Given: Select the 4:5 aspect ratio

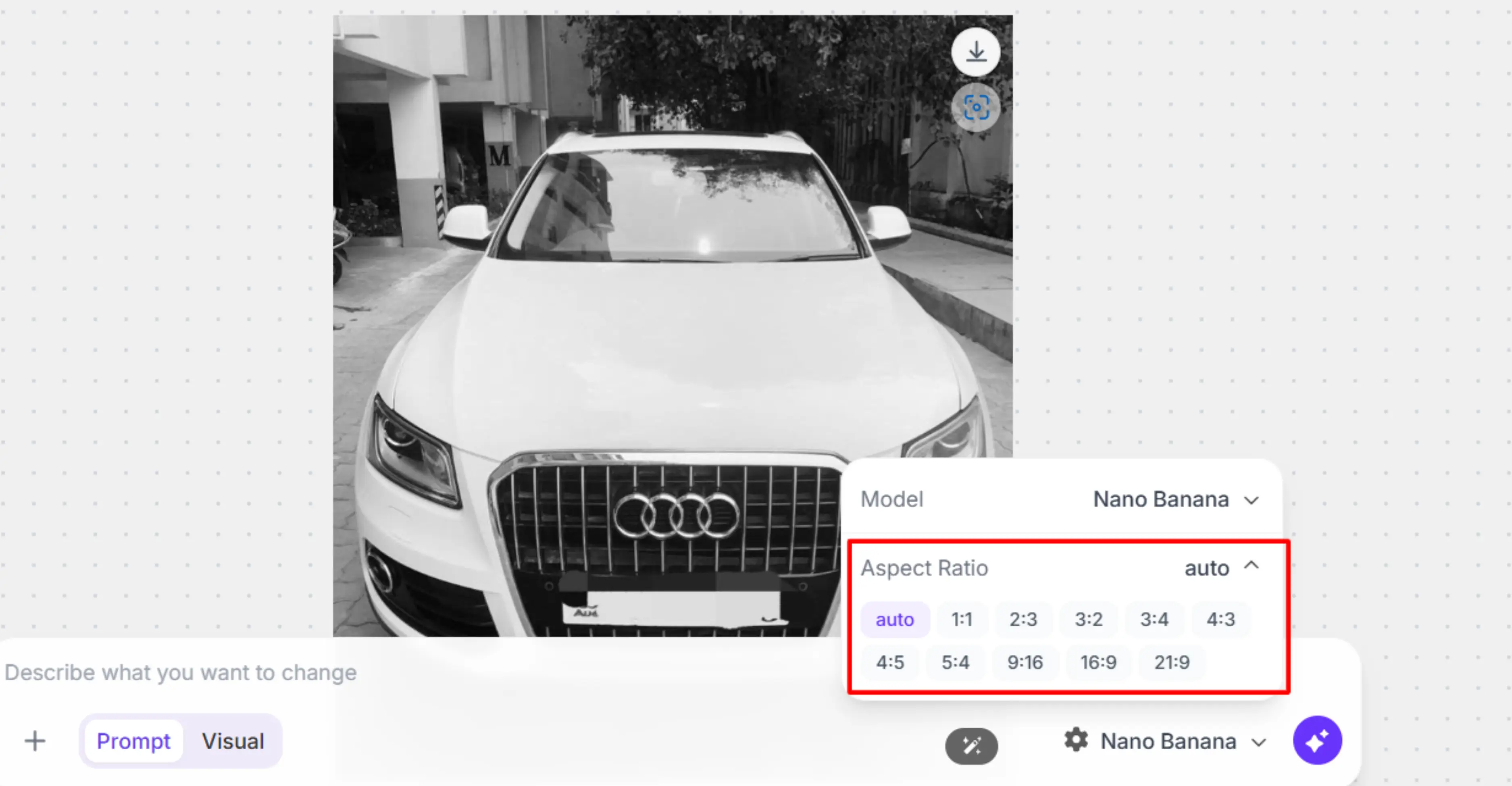Looking at the screenshot, I should (x=890, y=663).
